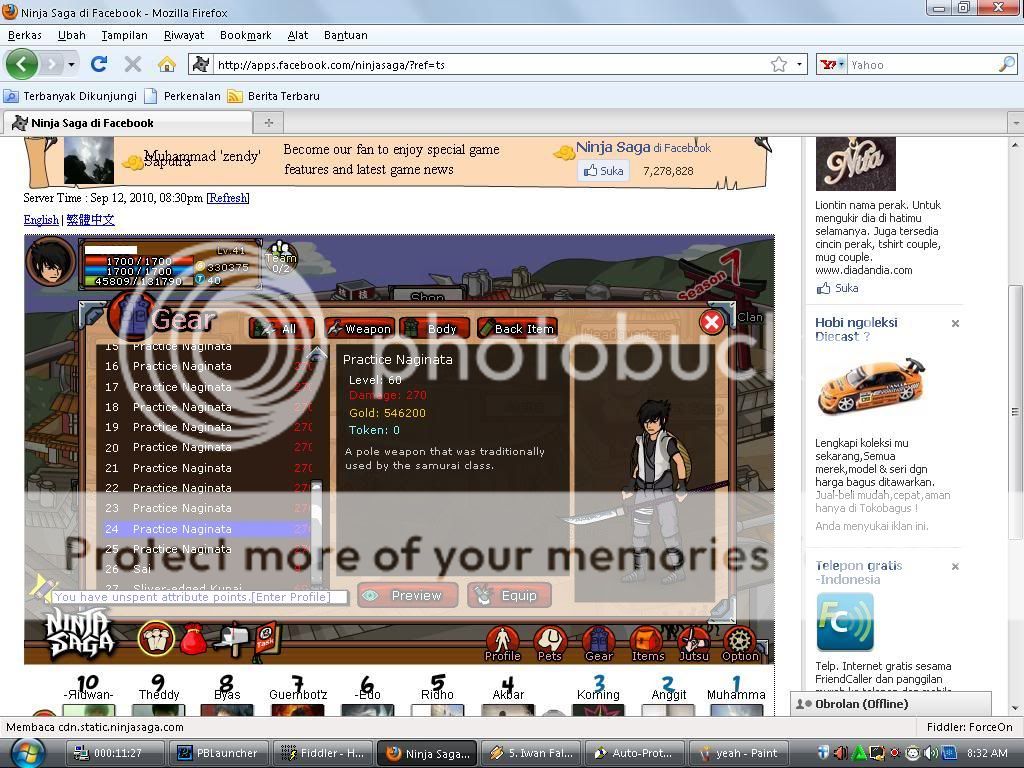Viewport: 1024px width, 768px height.
Task: Filter gear by the Body tab
Action: [435, 328]
